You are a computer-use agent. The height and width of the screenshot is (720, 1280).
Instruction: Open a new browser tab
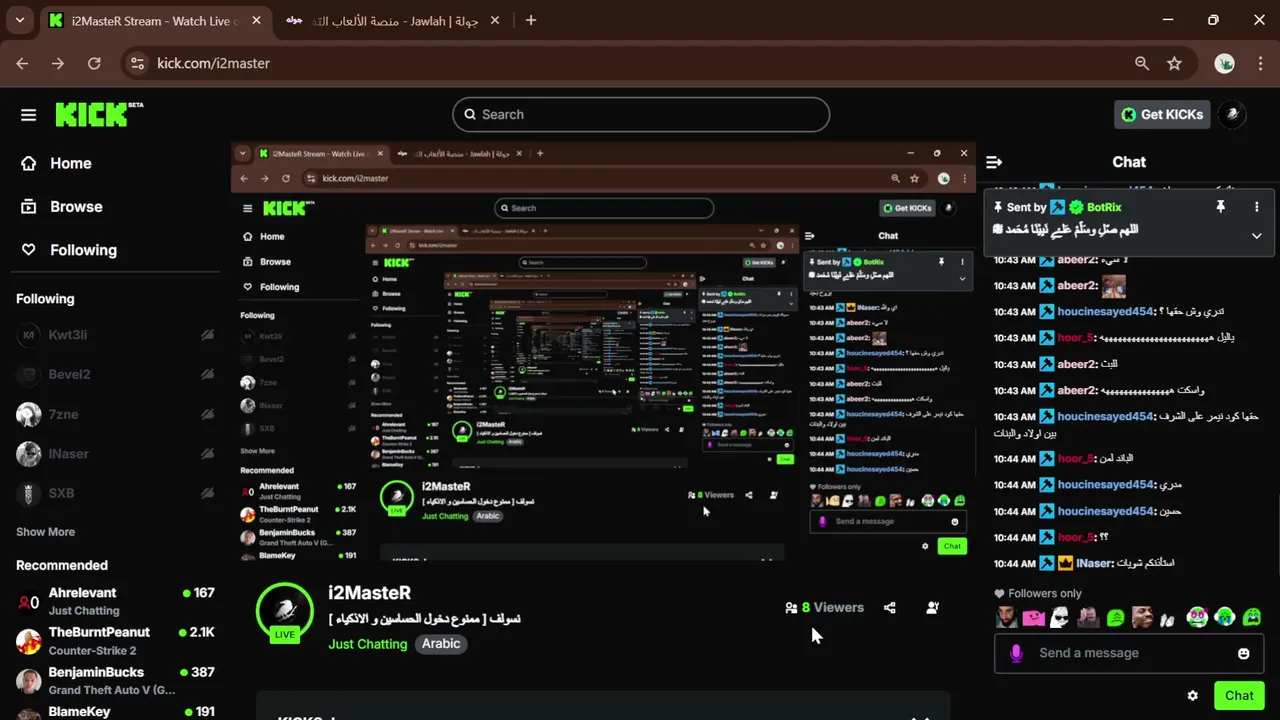[531, 20]
